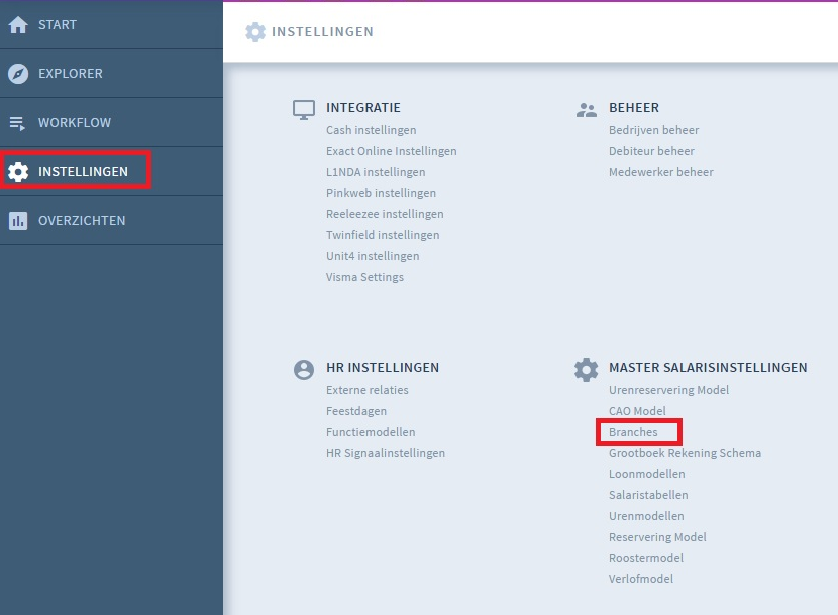Click the compass icon for Explorer
The width and height of the screenshot is (838, 615).
[x=18, y=74]
